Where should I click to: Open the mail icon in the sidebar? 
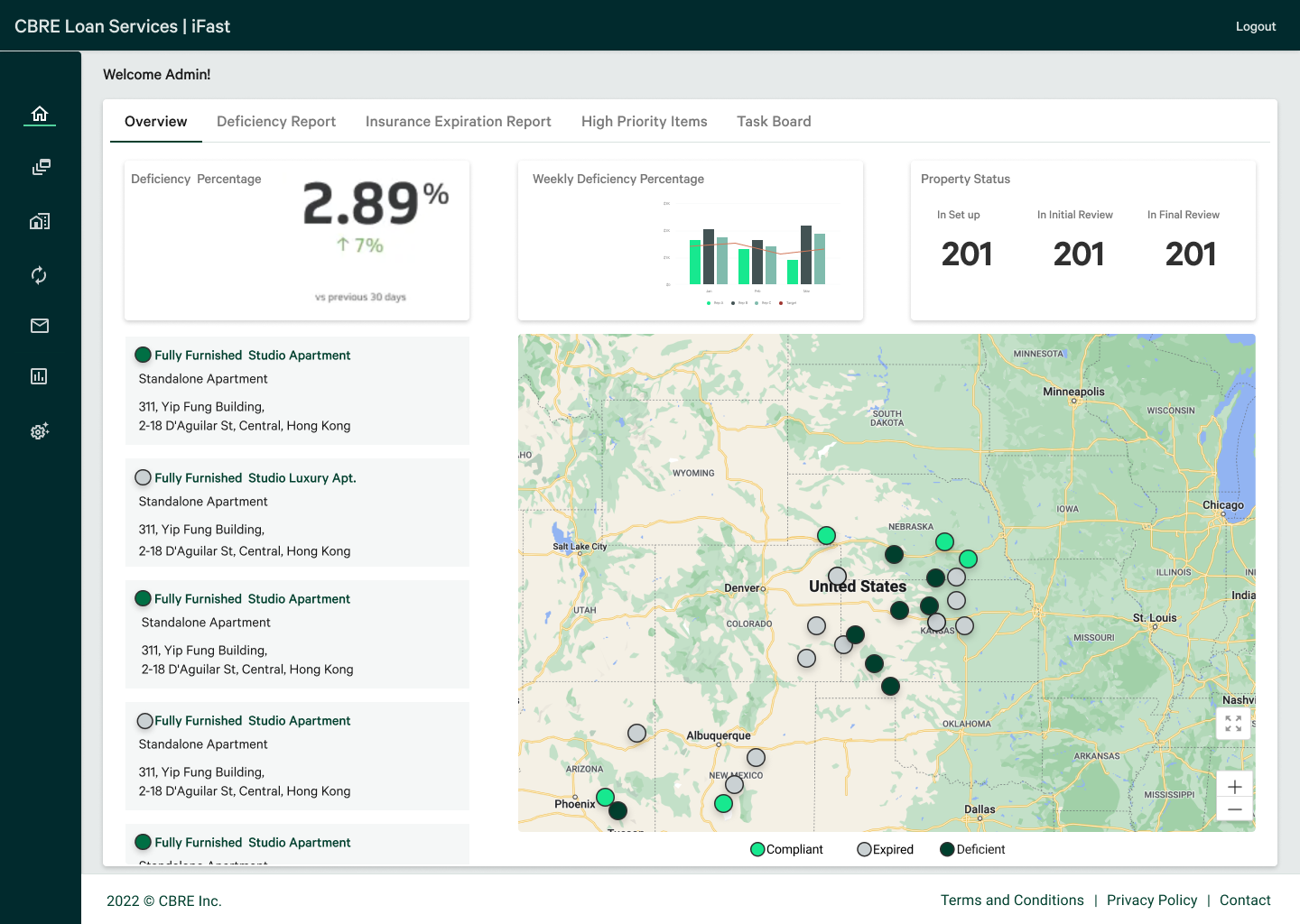(40, 326)
